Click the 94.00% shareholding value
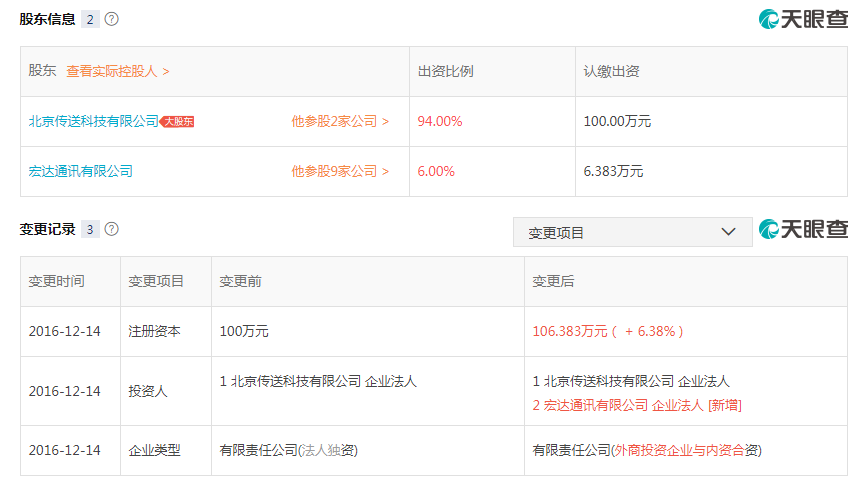Image resolution: width=857 pixels, height=486 pixels. coord(440,121)
